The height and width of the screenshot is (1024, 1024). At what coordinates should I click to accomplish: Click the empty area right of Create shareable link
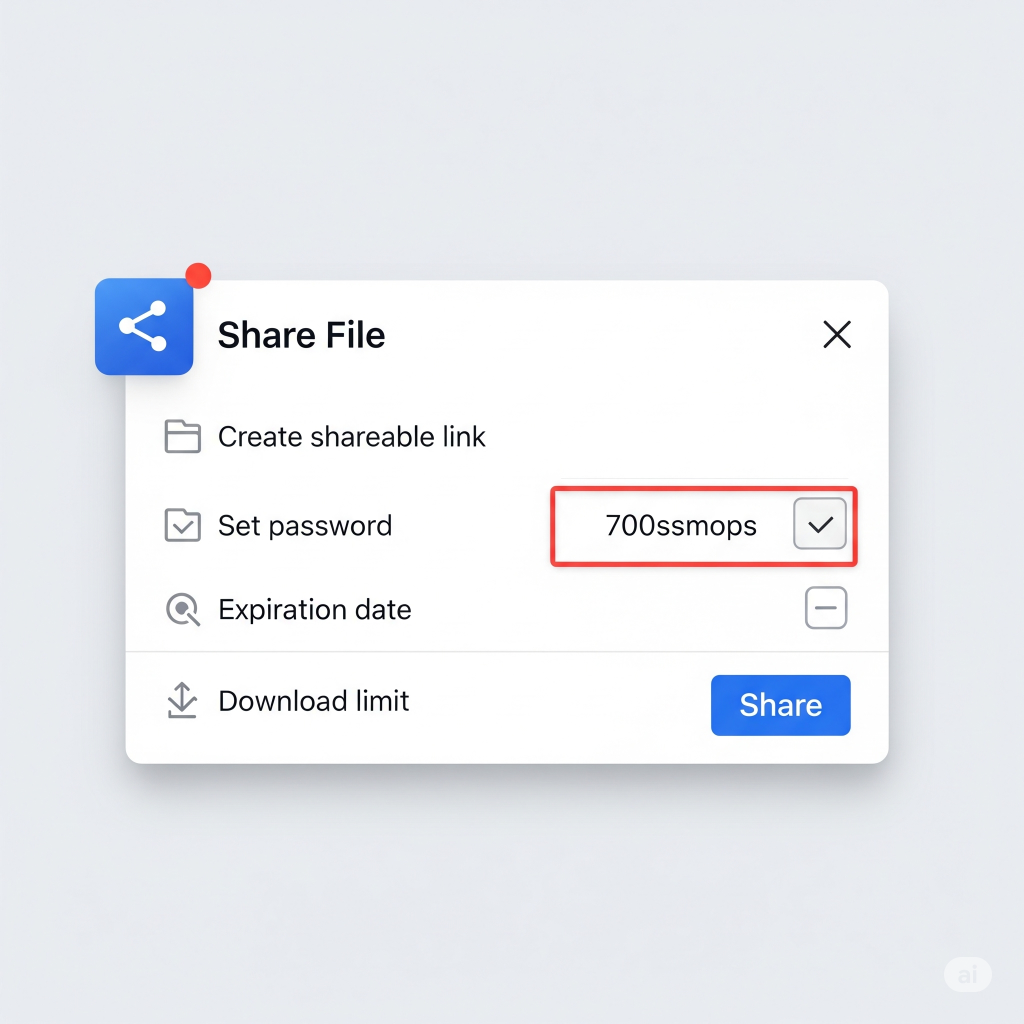click(x=666, y=436)
